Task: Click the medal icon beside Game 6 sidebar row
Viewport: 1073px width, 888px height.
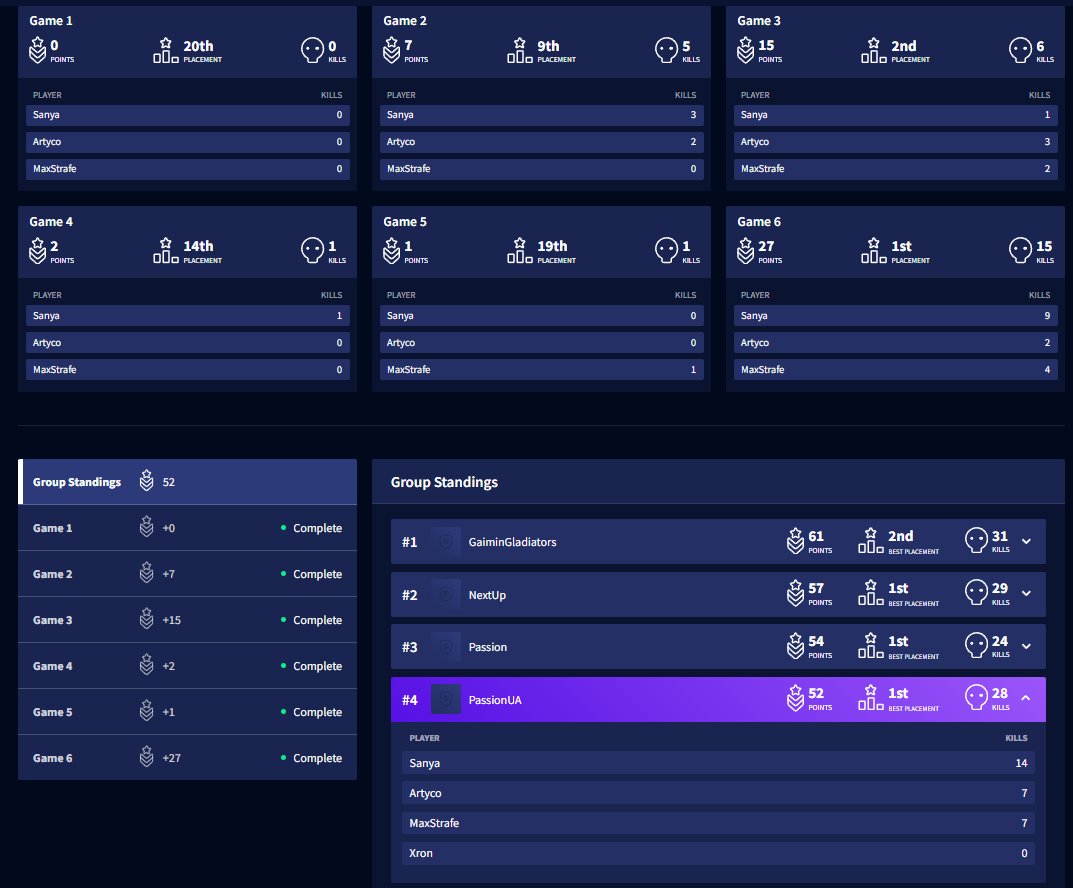Action: [146, 757]
